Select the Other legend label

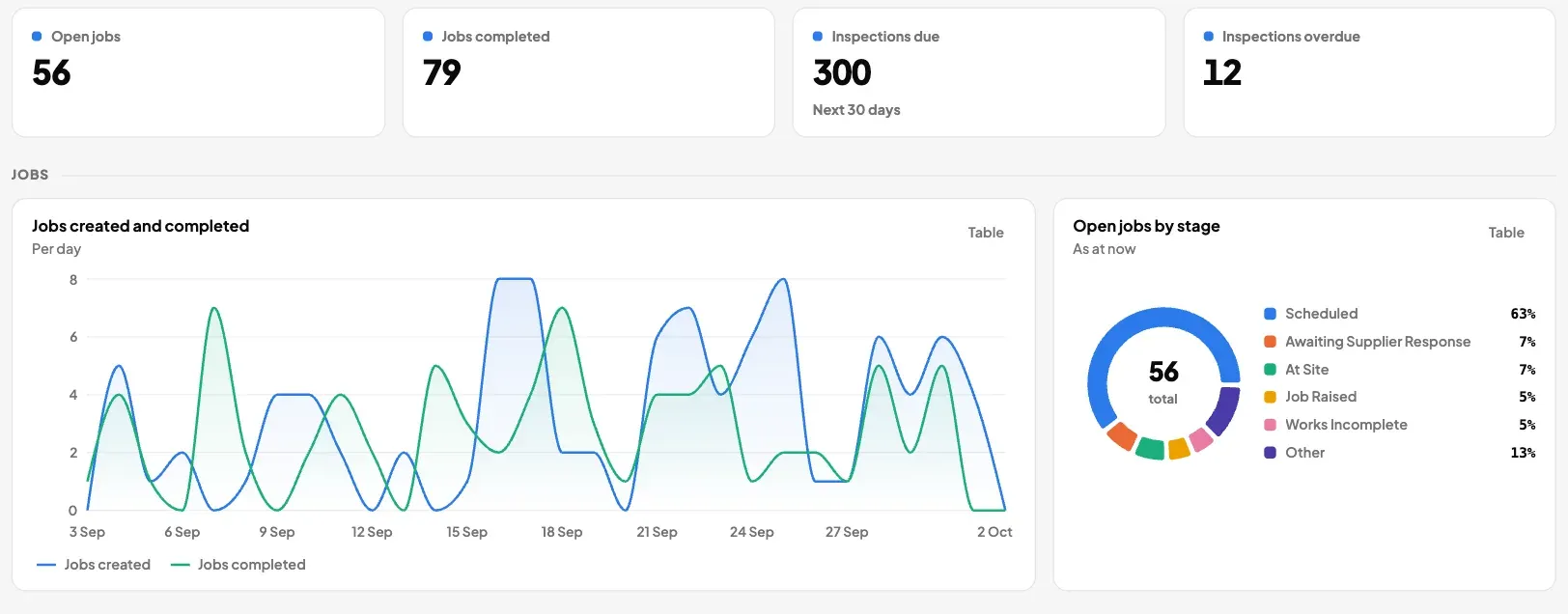click(1304, 453)
